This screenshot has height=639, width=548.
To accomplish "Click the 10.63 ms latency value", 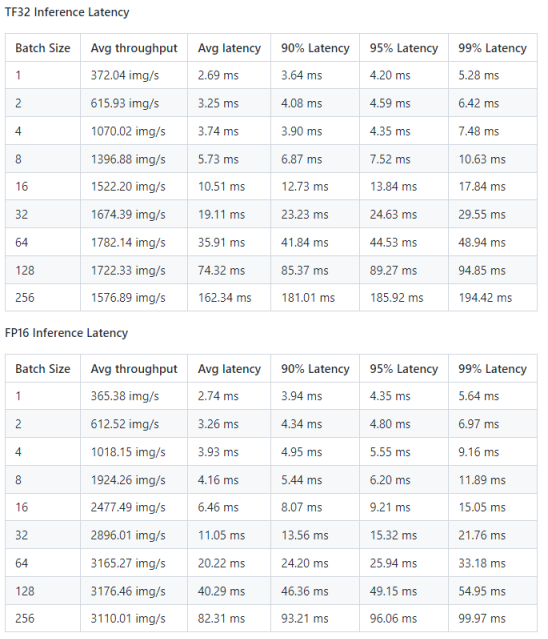I will point(493,159).
